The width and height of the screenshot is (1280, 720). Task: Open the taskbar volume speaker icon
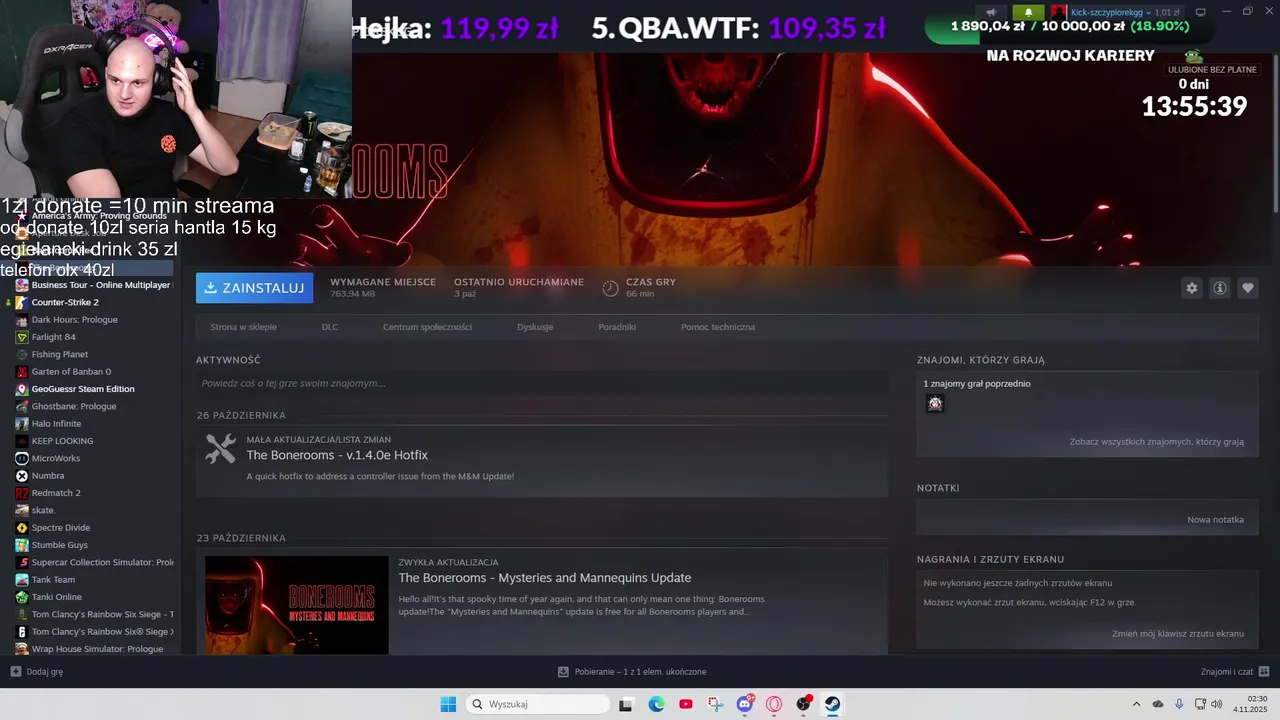[1216, 704]
